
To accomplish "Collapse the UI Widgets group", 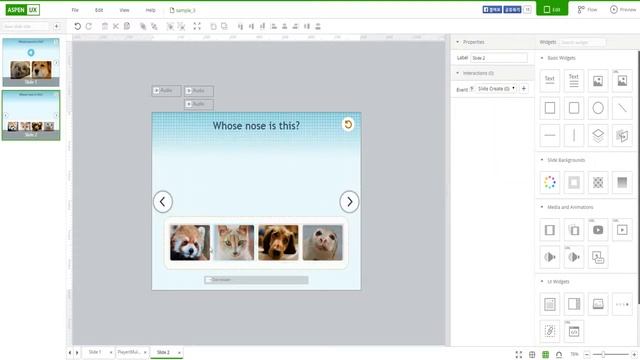I will (542, 282).
